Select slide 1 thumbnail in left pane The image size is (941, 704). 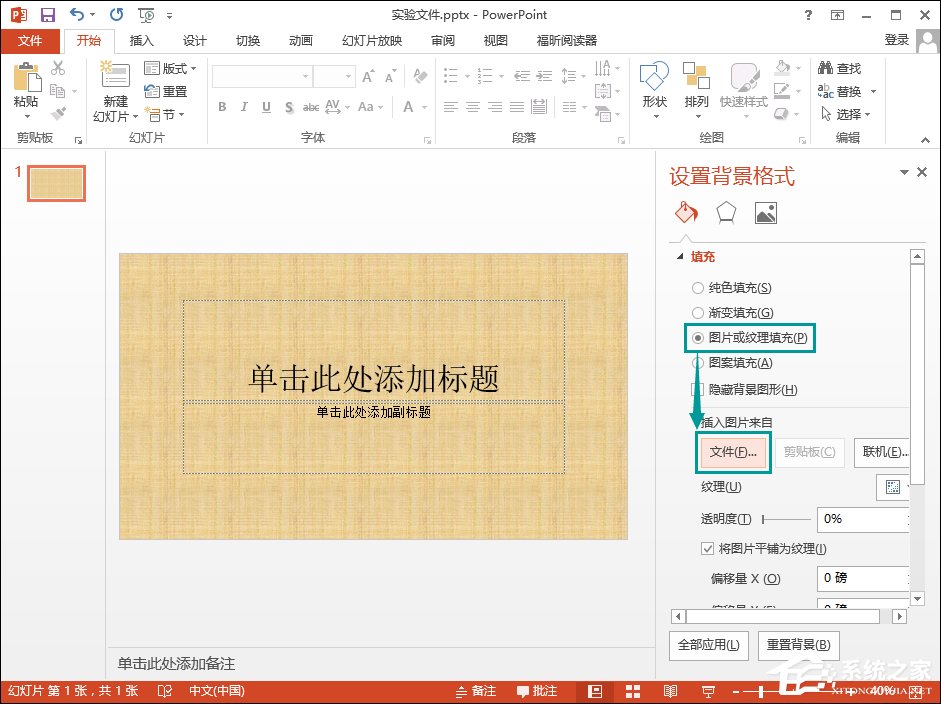tap(55, 183)
